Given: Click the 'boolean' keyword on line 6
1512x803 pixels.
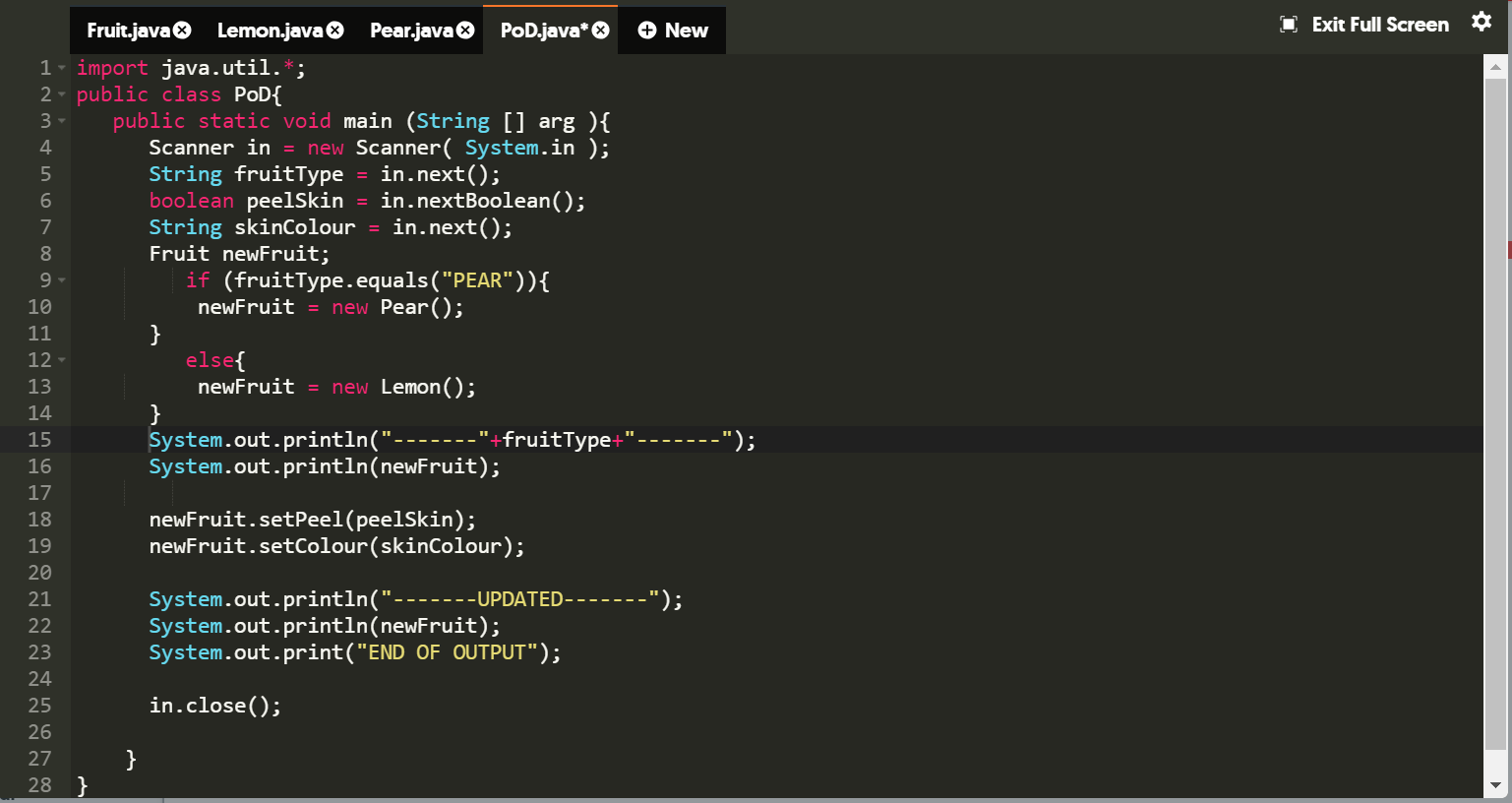Looking at the screenshot, I should [x=192, y=201].
